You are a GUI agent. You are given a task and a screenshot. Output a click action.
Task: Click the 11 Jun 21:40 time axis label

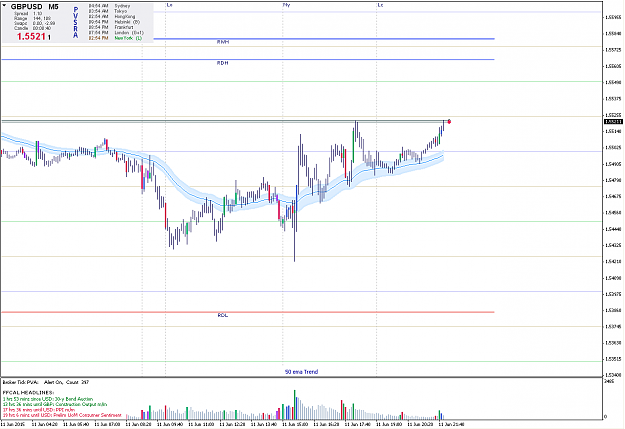coord(451,424)
